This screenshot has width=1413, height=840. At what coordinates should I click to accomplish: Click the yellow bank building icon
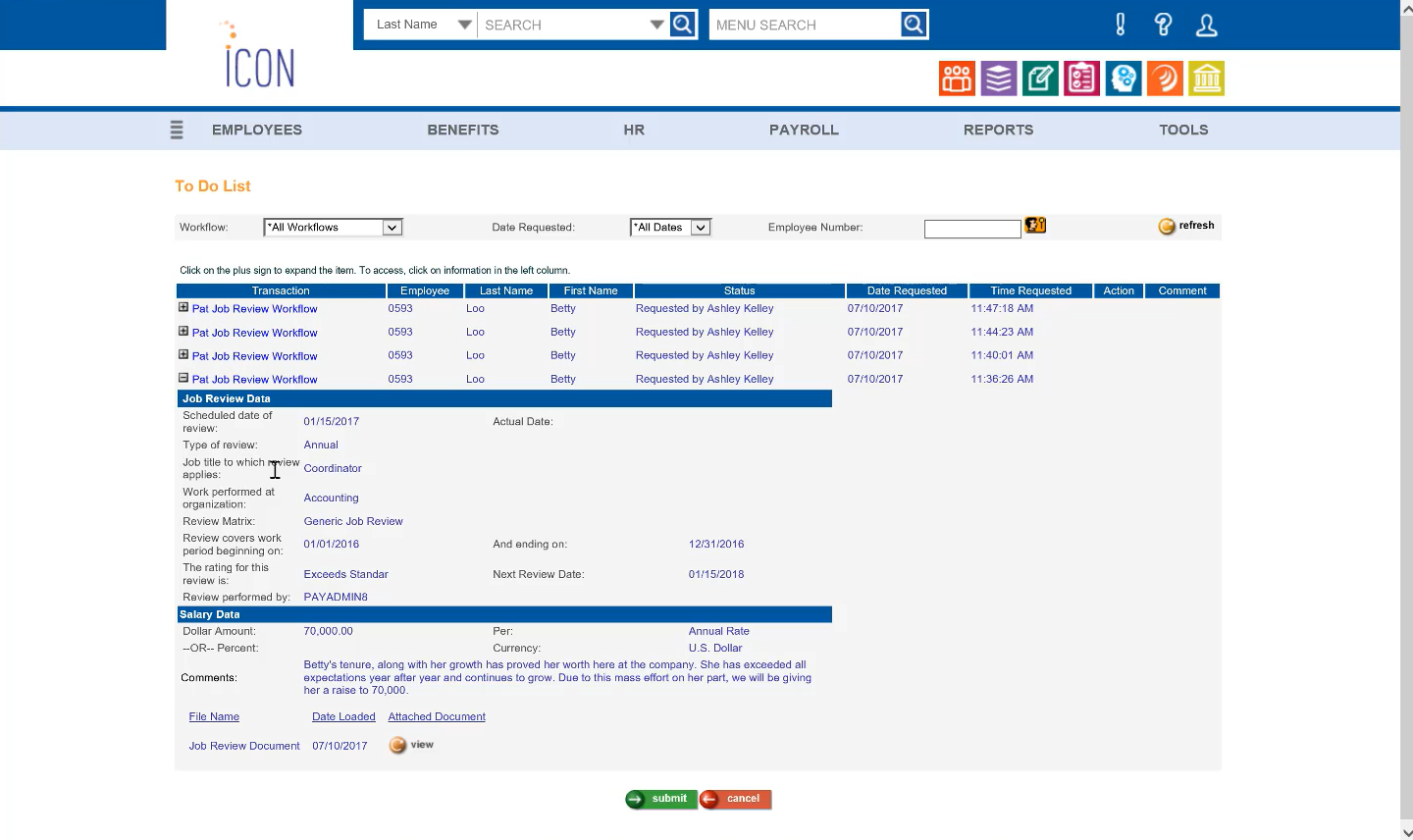pyautogui.click(x=1207, y=79)
